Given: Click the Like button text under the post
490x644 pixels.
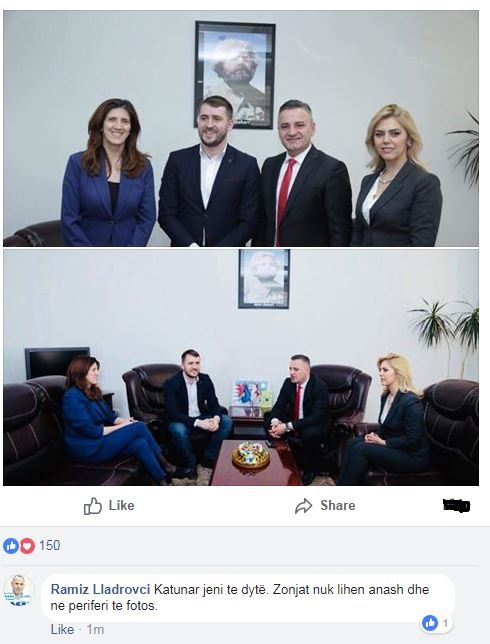Looking at the screenshot, I should [x=122, y=505].
